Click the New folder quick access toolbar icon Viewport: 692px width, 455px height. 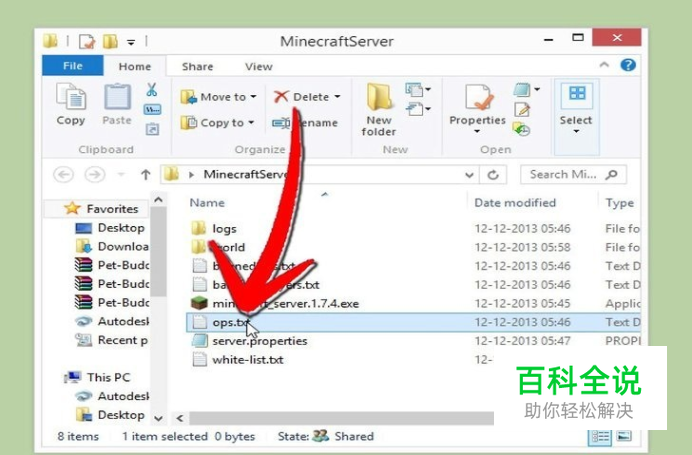tap(110, 41)
